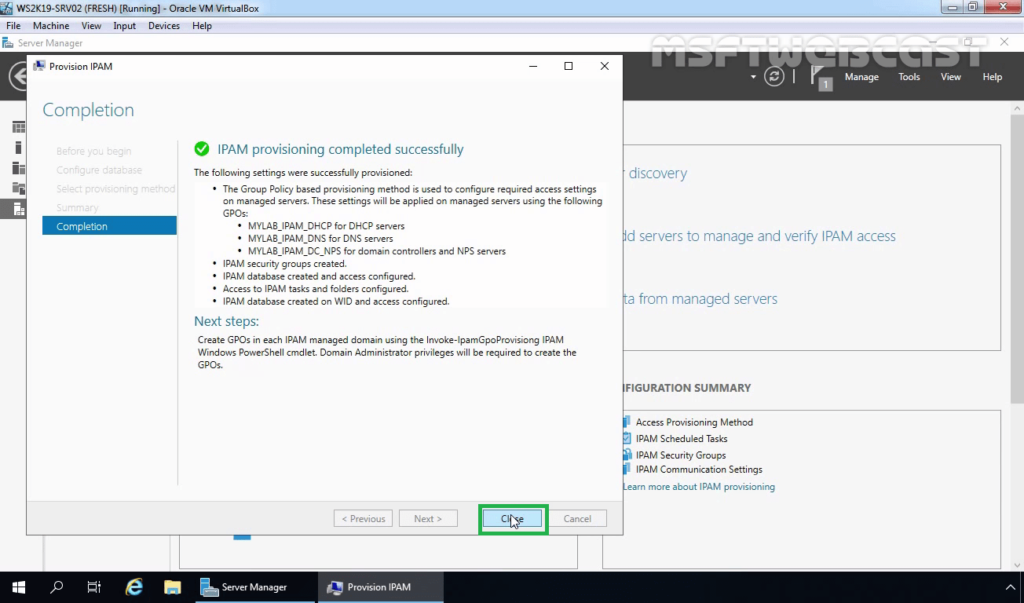Open the VirtualBox Machine menu
The width and height of the screenshot is (1024, 603).
pyautogui.click(x=51, y=25)
